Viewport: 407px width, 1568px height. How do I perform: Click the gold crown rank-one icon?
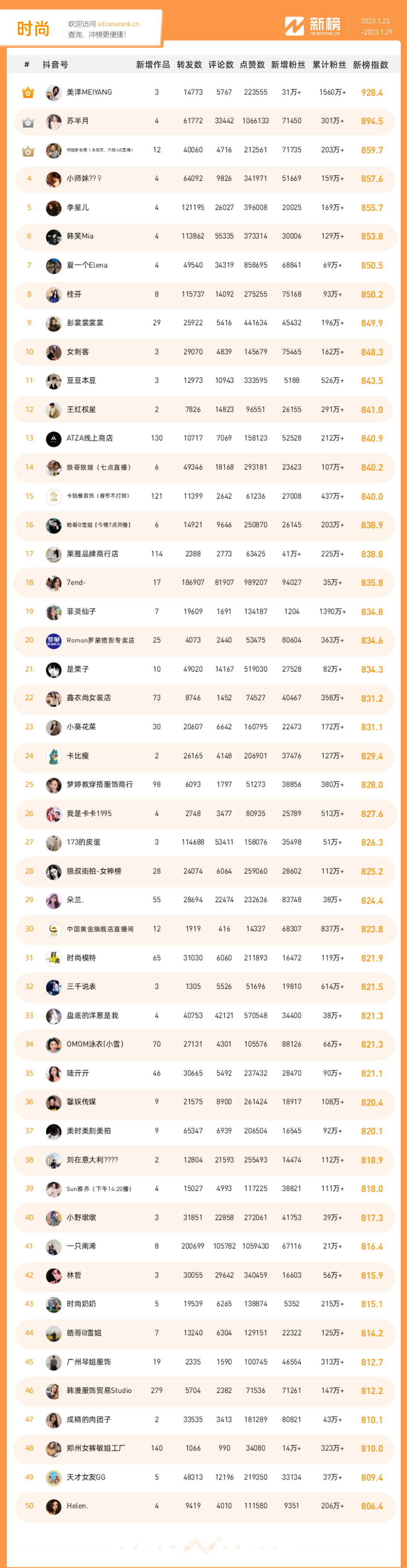(x=28, y=92)
